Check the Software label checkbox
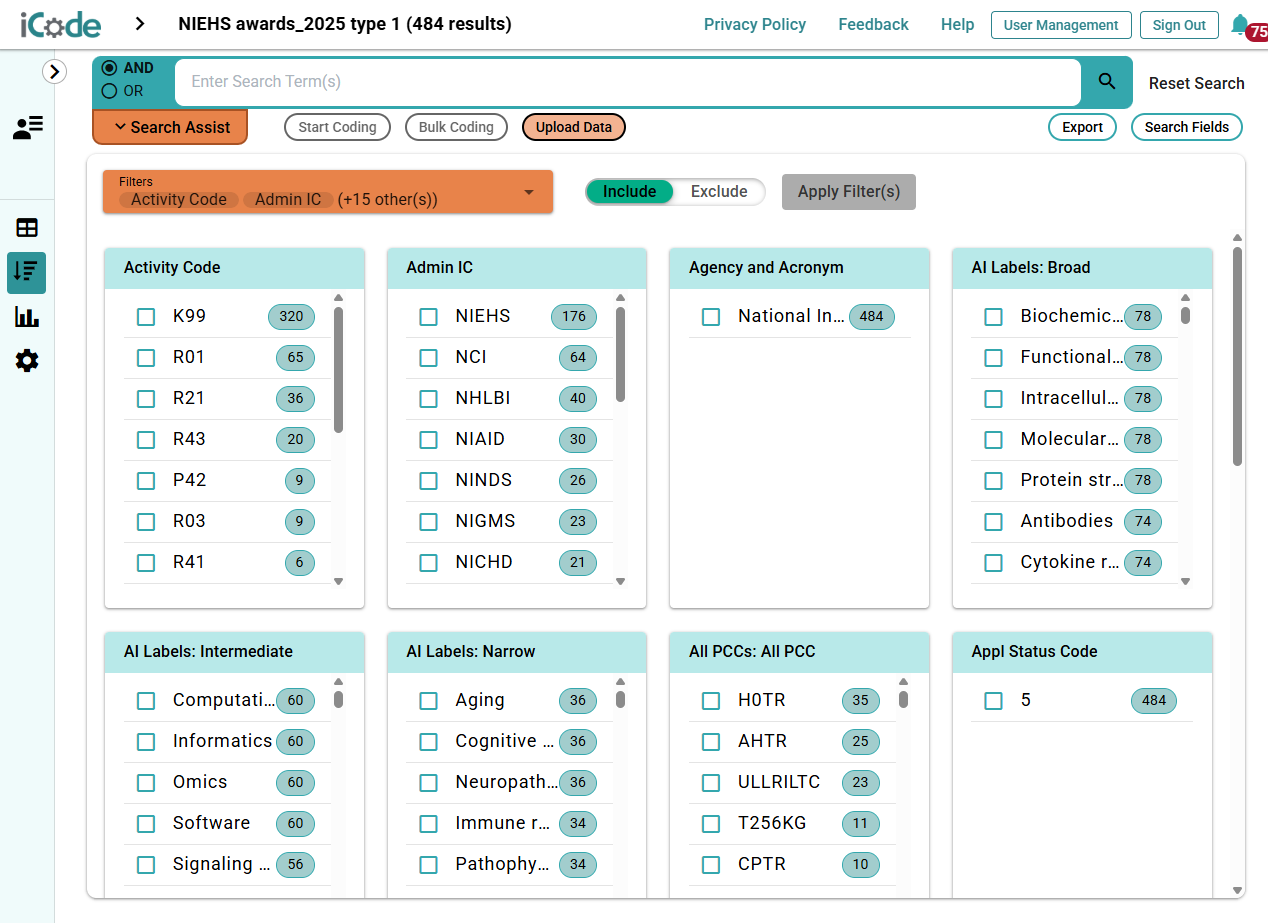Viewport: 1268px width, 923px height. pos(146,824)
